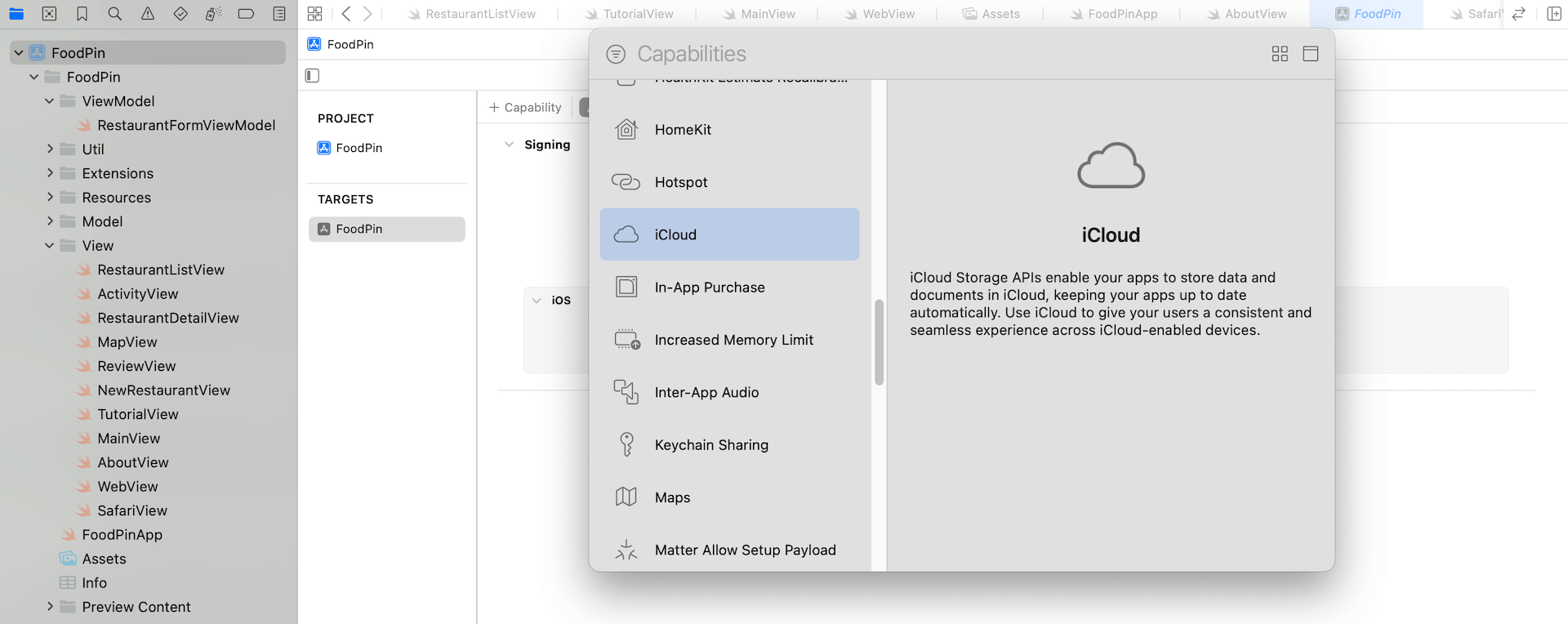Select Keychain Sharing capability
This screenshot has height=624, width=1568.
729,445
